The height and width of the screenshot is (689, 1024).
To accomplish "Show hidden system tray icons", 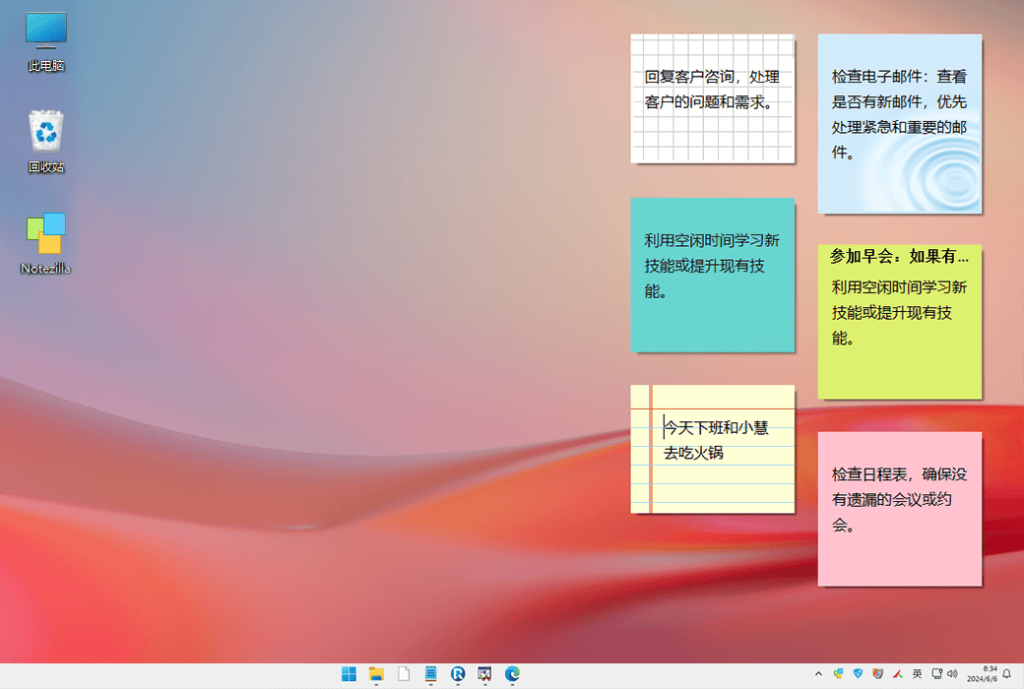I will click(x=818, y=674).
